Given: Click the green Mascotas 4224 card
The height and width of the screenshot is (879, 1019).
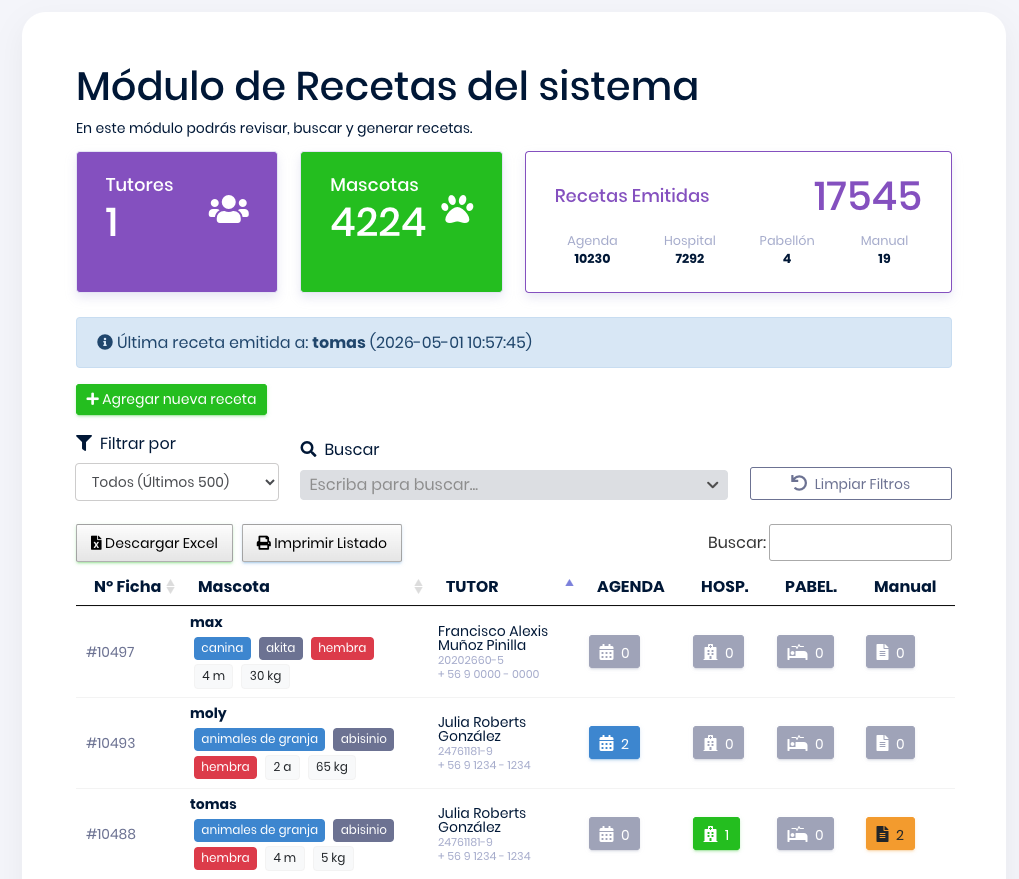Looking at the screenshot, I should click(402, 222).
